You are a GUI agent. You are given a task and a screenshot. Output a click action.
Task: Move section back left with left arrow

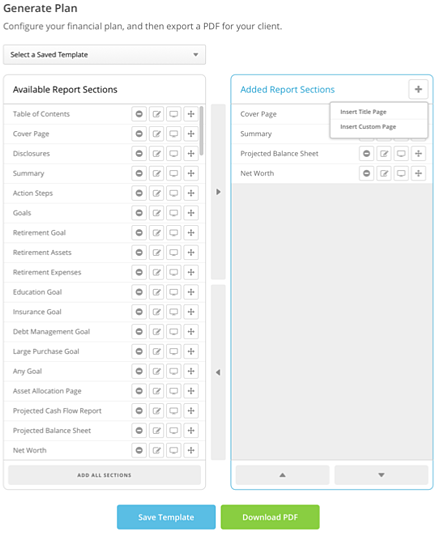click(x=218, y=373)
